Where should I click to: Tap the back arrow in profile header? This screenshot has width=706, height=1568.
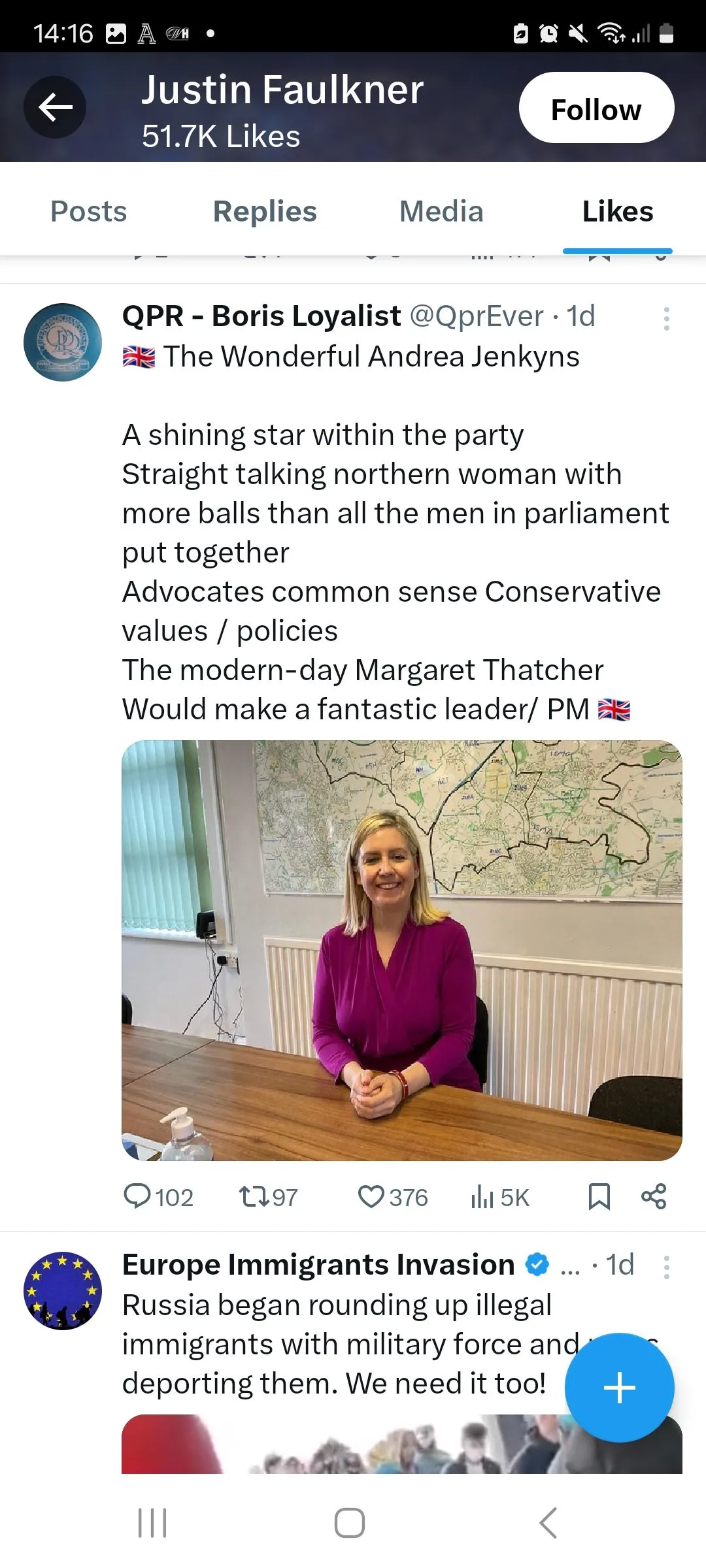pos(55,107)
